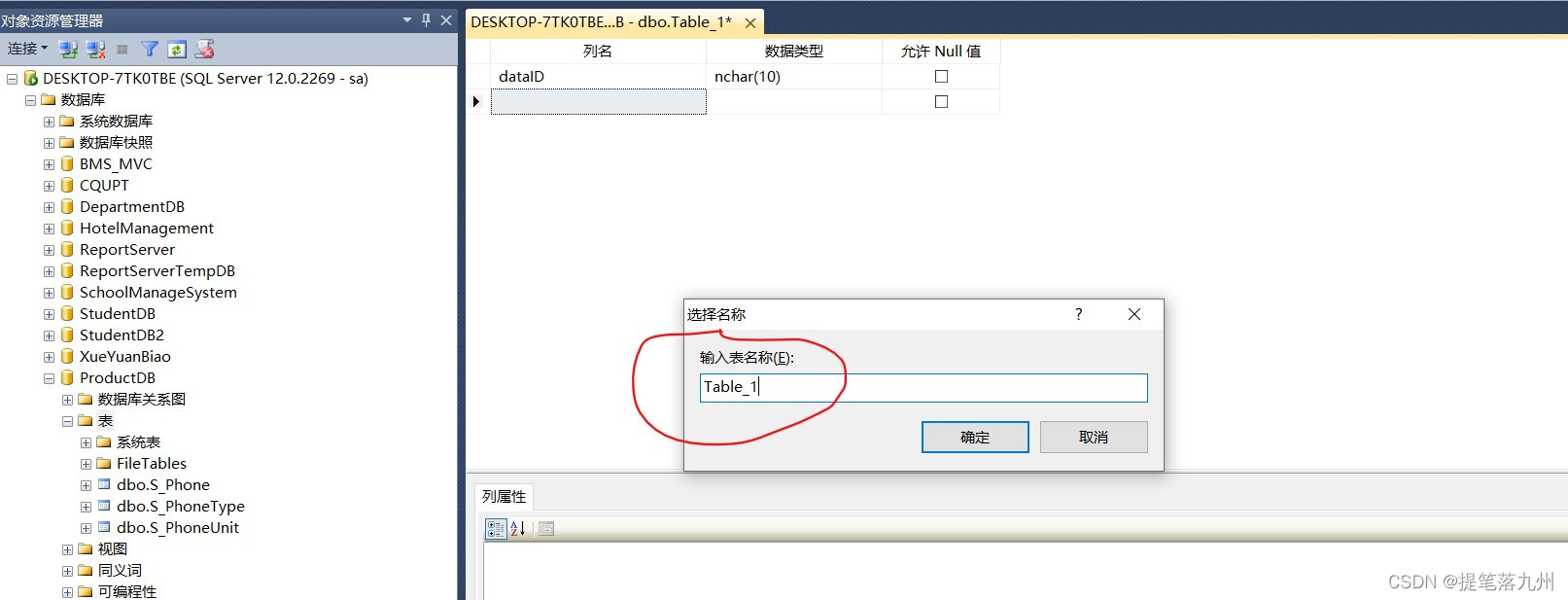Select the ReportServerTempDB database
Viewport: 1568px width, 600px height.
(x=157, y=270)
